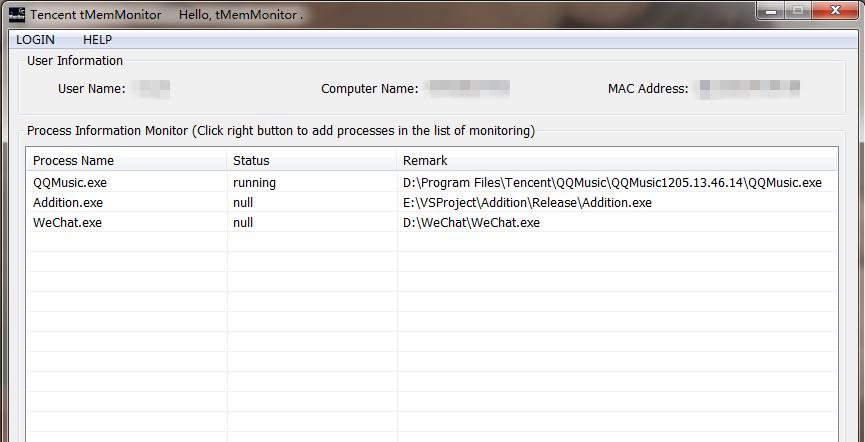Maximize the tMemMonitor window
865x442 pixels.
[798, 10]
